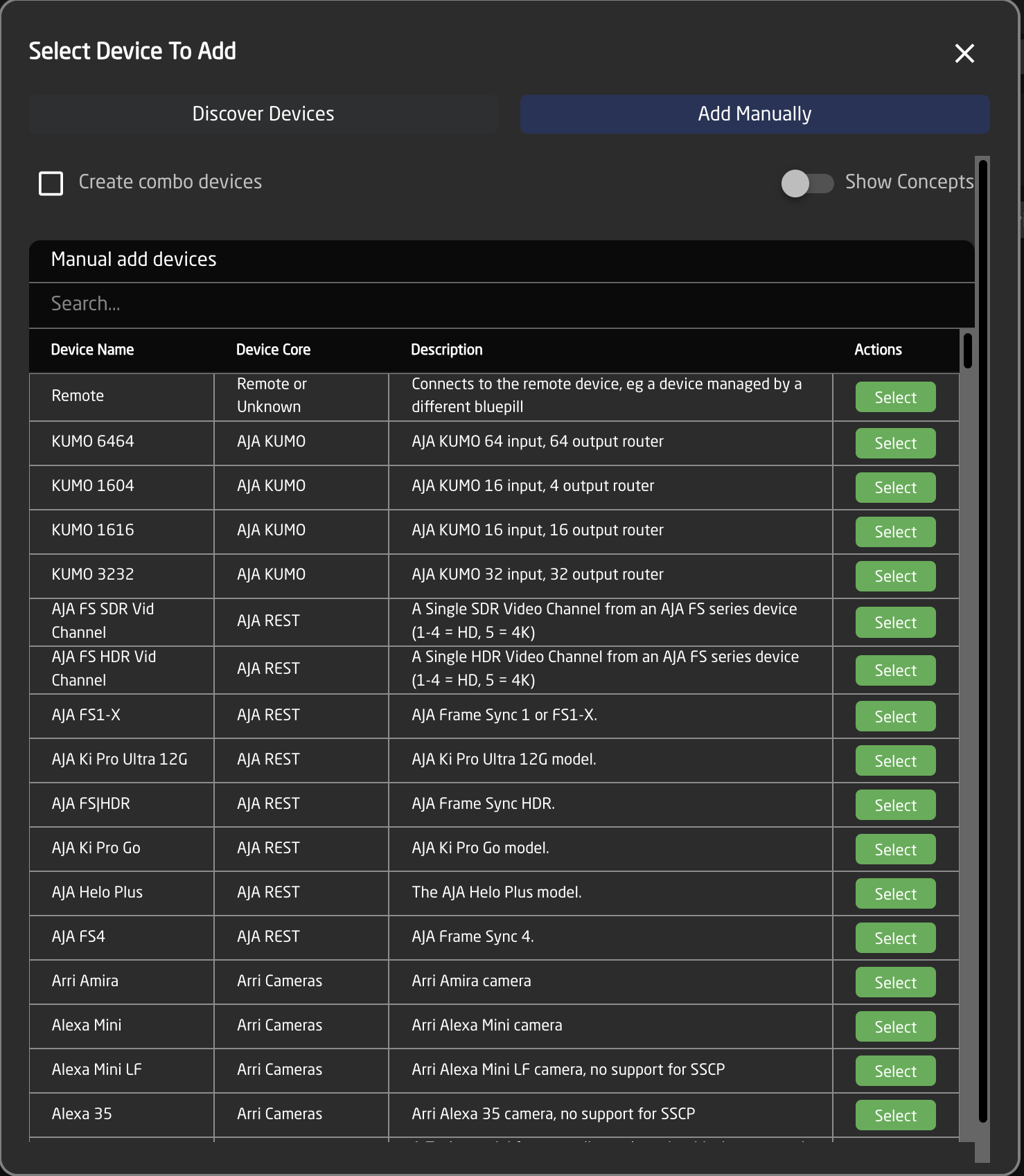Select the Arri Amira device
The height and width of the screenshot is (1176, 1024).
tap(895, 983)
